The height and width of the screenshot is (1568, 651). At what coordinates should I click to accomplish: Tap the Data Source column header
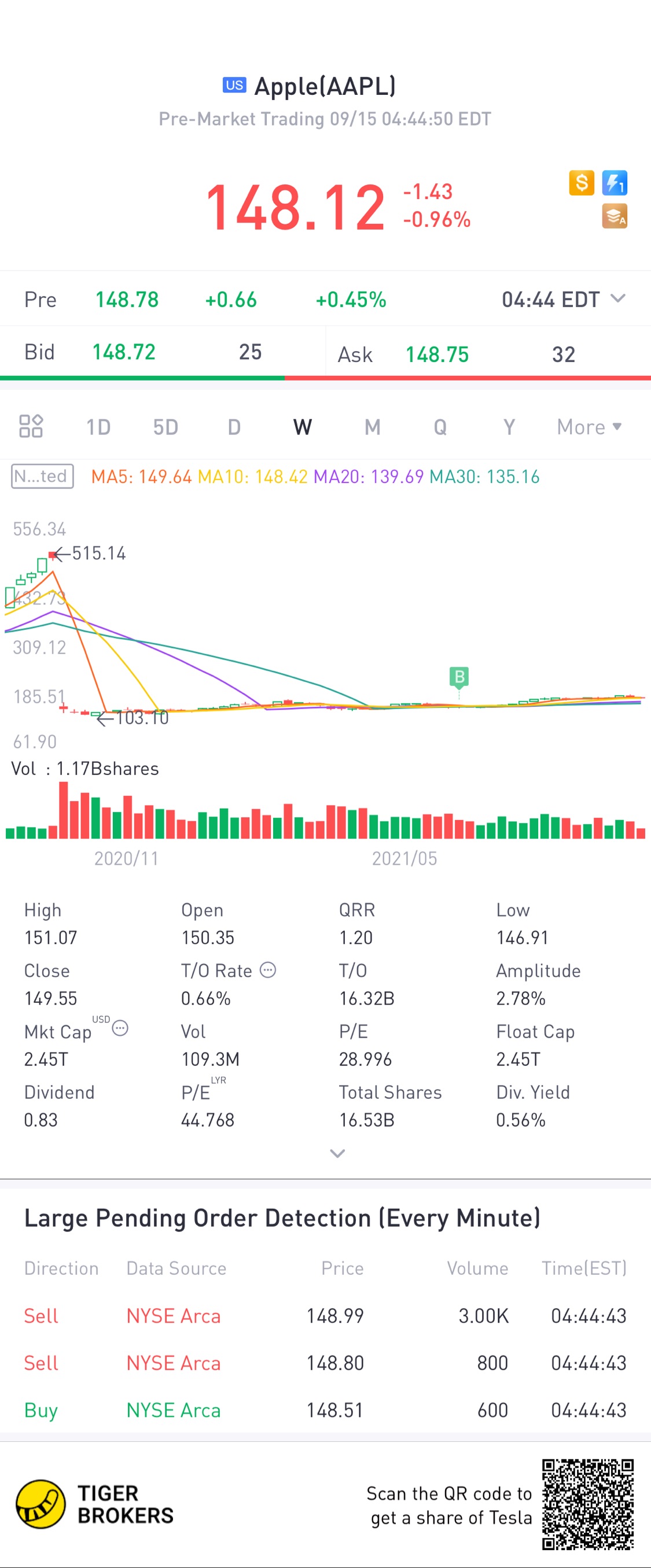176,1268
